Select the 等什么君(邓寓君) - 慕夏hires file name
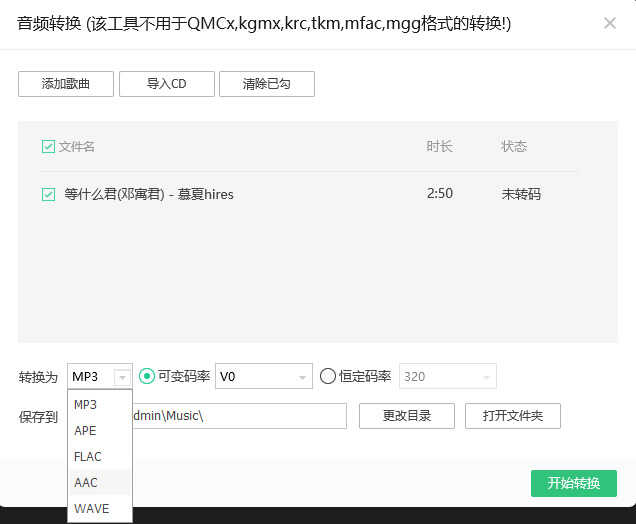 coord(148,194)
